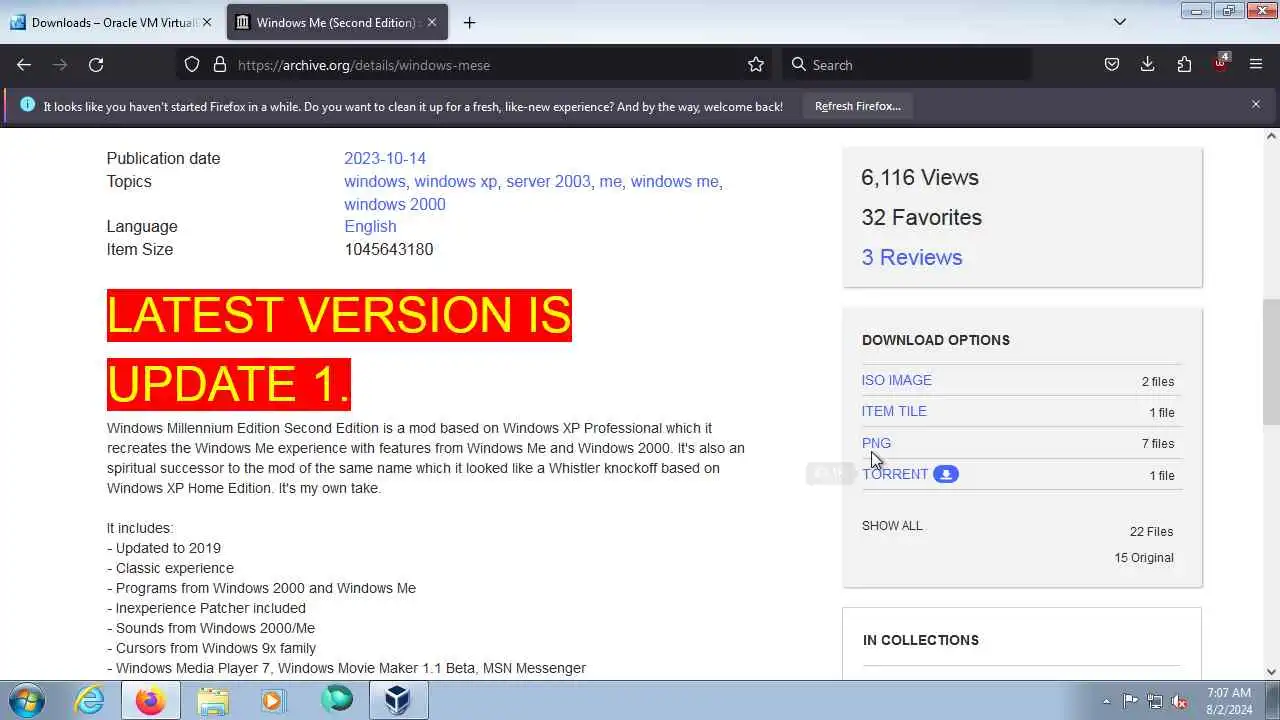This screenshot has width=1280, height=720.
Task: Click the 'LATEST VERSION IS' heading
Action: pos(339,315)
